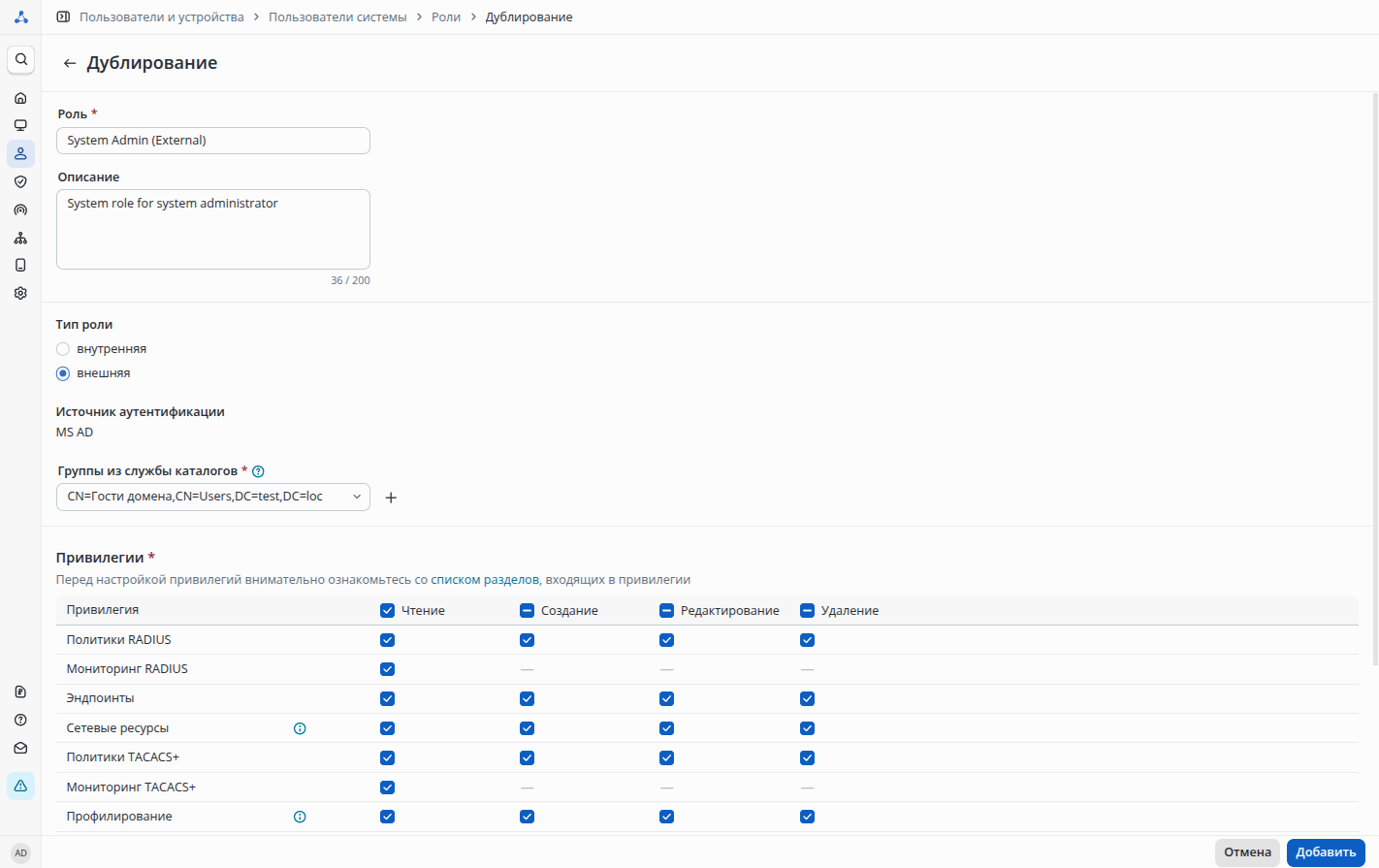Image resolution: width=1379 pixels, height=868 pixels.
Task: Click the Добавить button
Action: coord(1325,852)
